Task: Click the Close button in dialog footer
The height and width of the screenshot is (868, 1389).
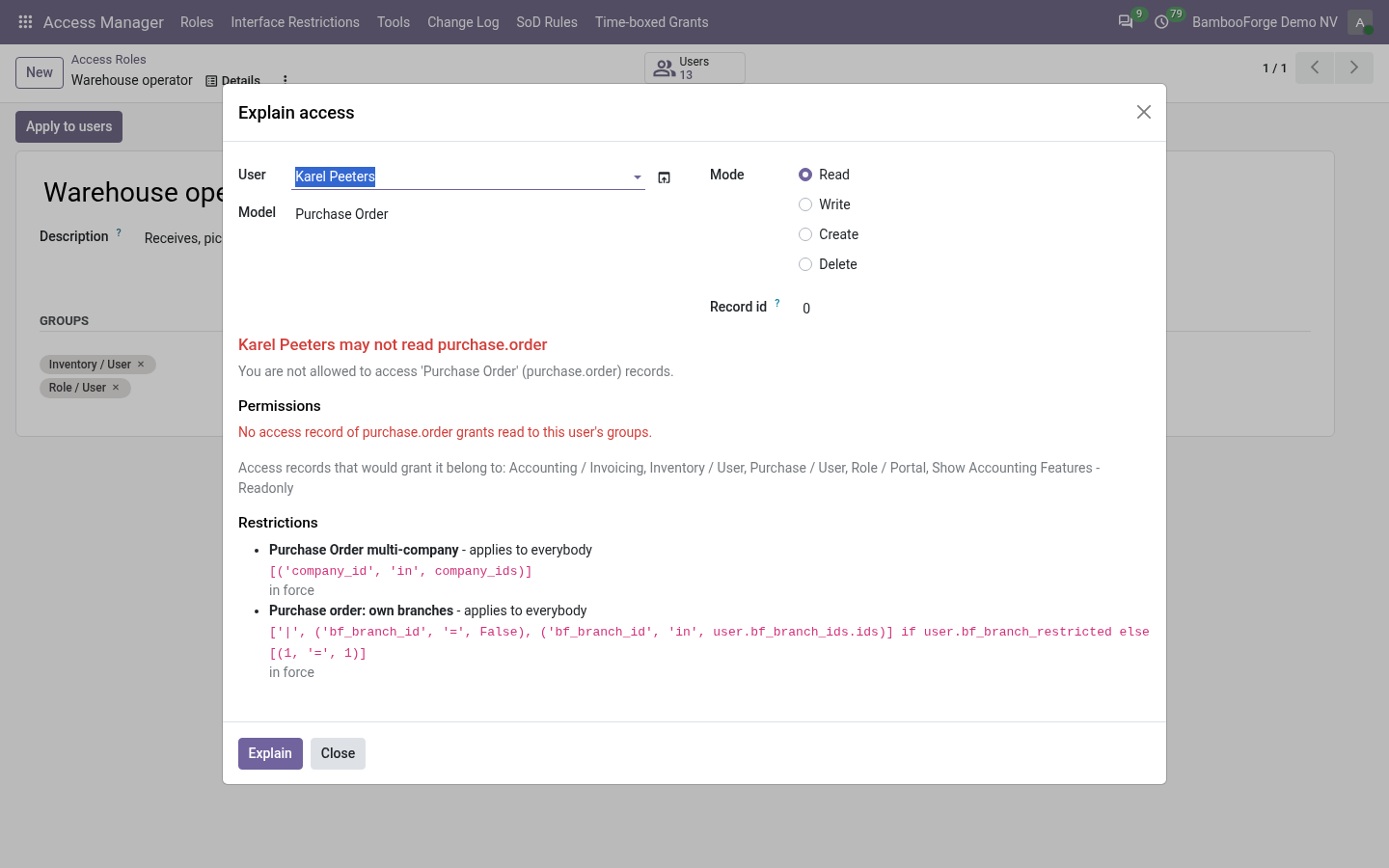Action: coord(338,753)
